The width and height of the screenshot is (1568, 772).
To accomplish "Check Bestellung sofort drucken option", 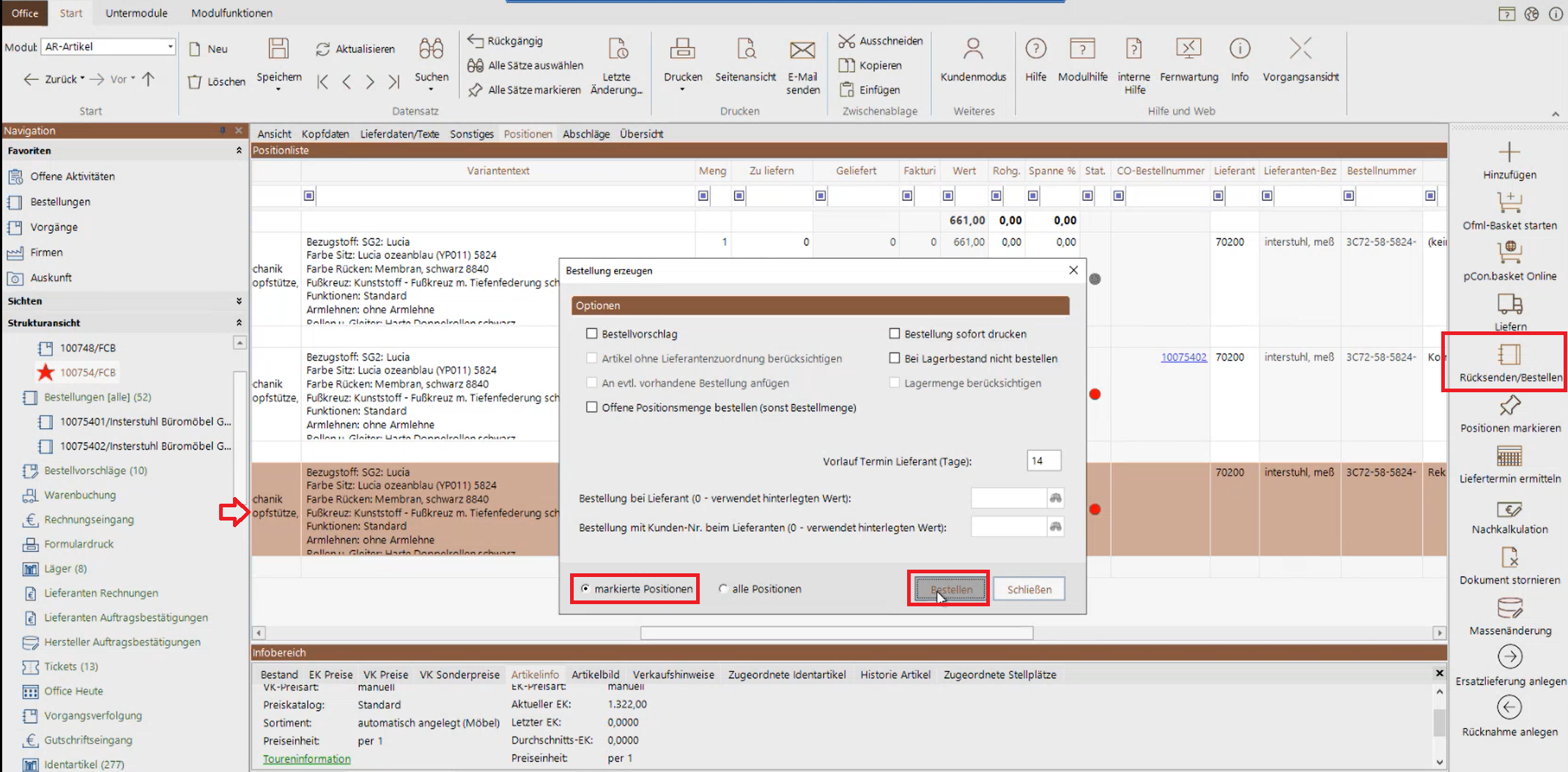I will click(895, 334).
